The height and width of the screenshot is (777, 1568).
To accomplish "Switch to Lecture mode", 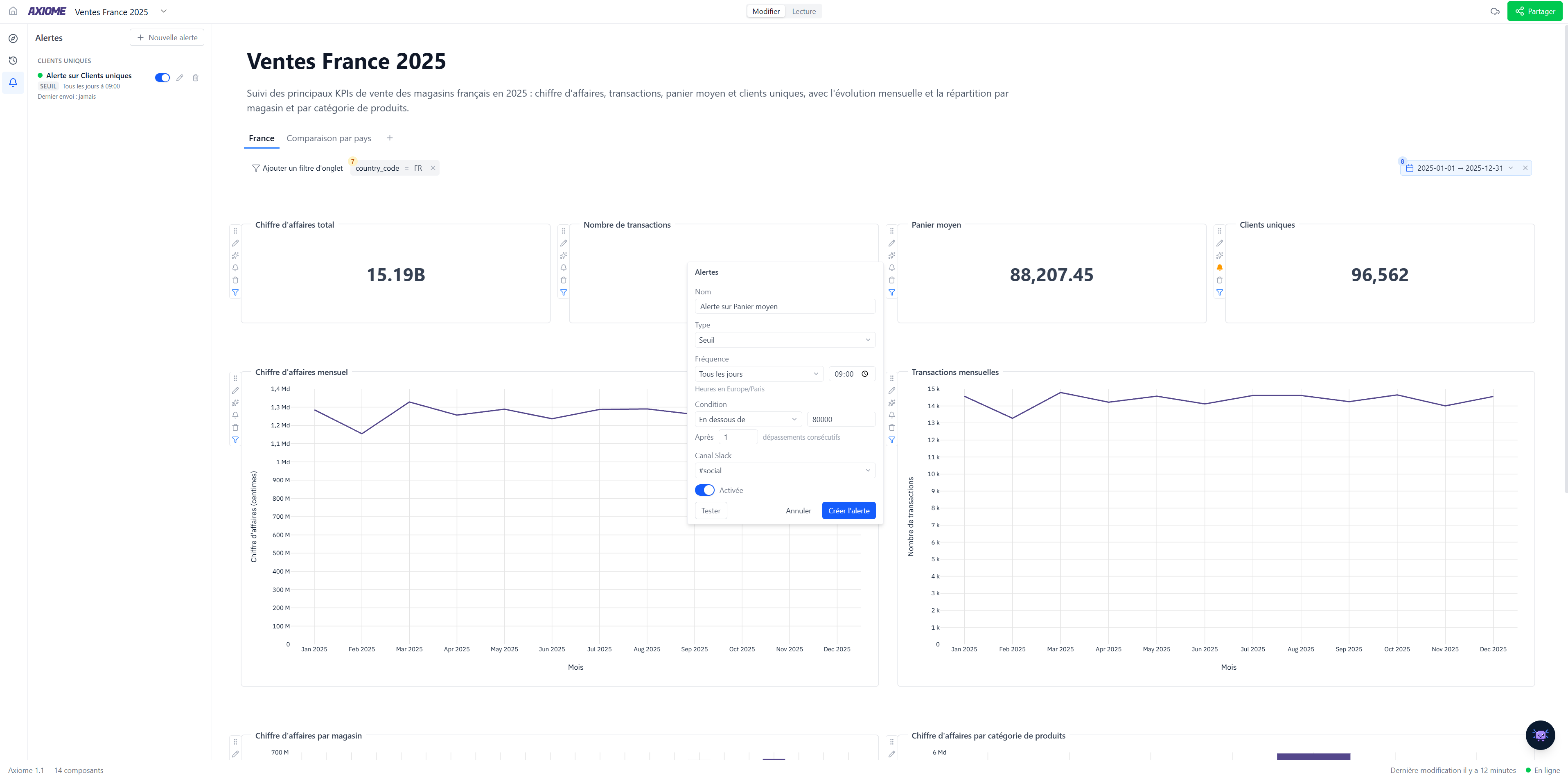I will tap(803, 11).
